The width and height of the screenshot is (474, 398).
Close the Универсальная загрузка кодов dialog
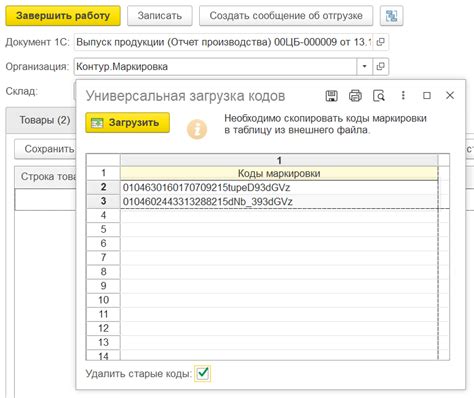point(450,96)
